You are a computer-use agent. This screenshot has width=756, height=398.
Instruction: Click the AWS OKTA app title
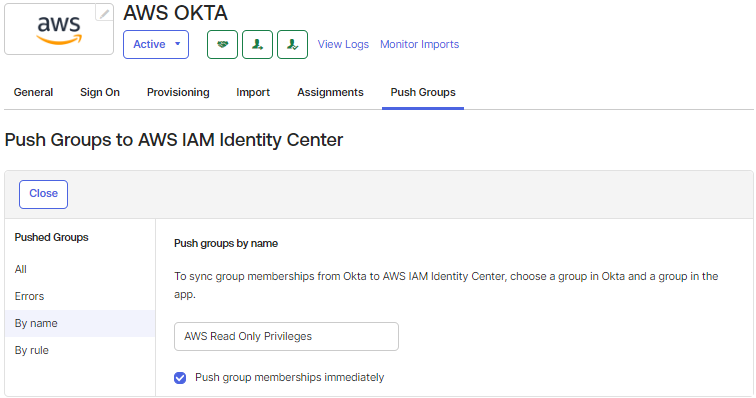(x=176, y=13)
